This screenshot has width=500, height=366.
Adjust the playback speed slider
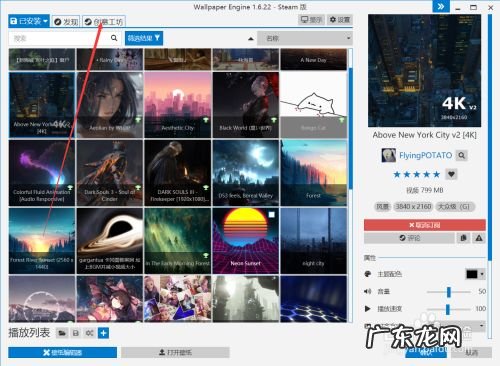449,309
